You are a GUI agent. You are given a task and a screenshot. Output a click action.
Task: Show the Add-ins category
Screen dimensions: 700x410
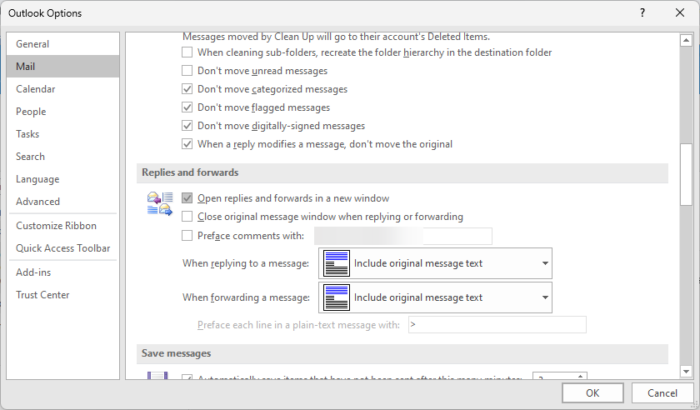tap(63, 272)
